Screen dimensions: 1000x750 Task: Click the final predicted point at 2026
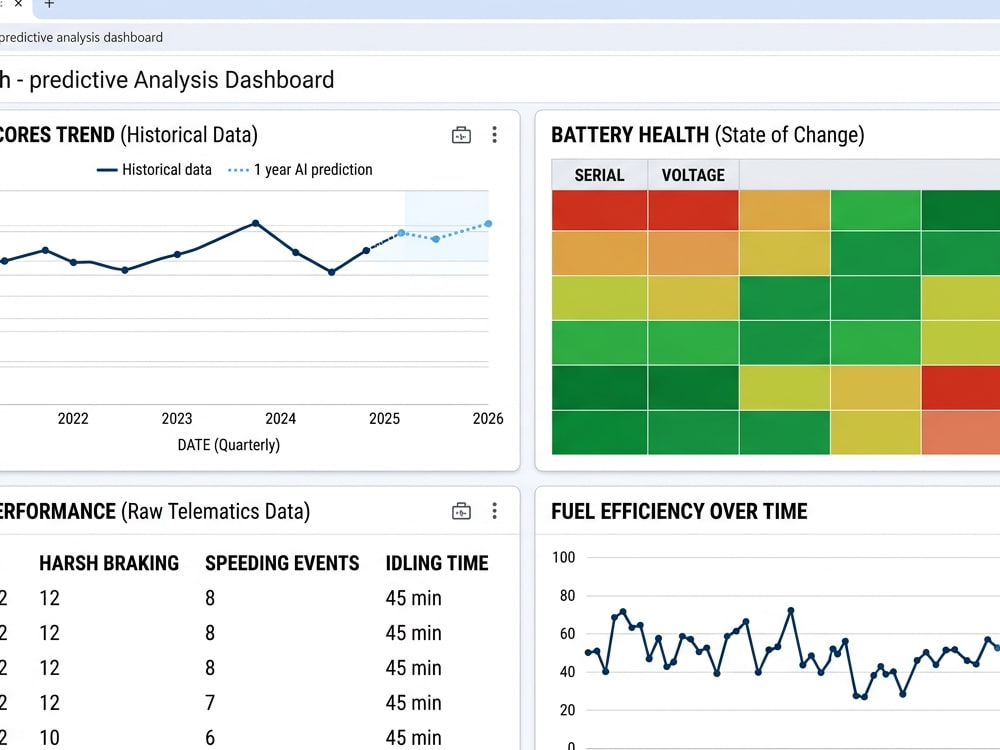(488, 224)
